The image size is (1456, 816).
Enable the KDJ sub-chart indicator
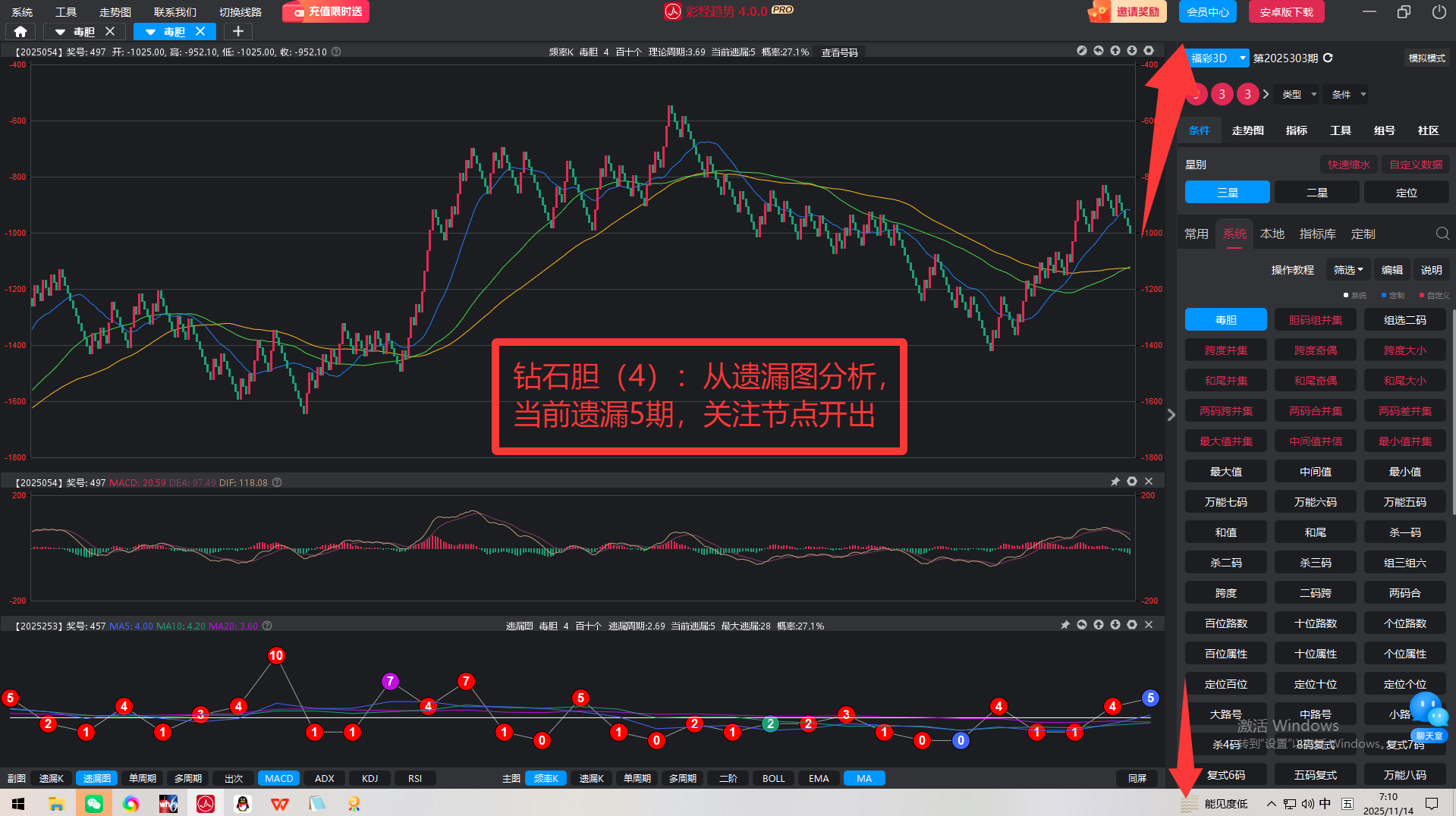370,778
